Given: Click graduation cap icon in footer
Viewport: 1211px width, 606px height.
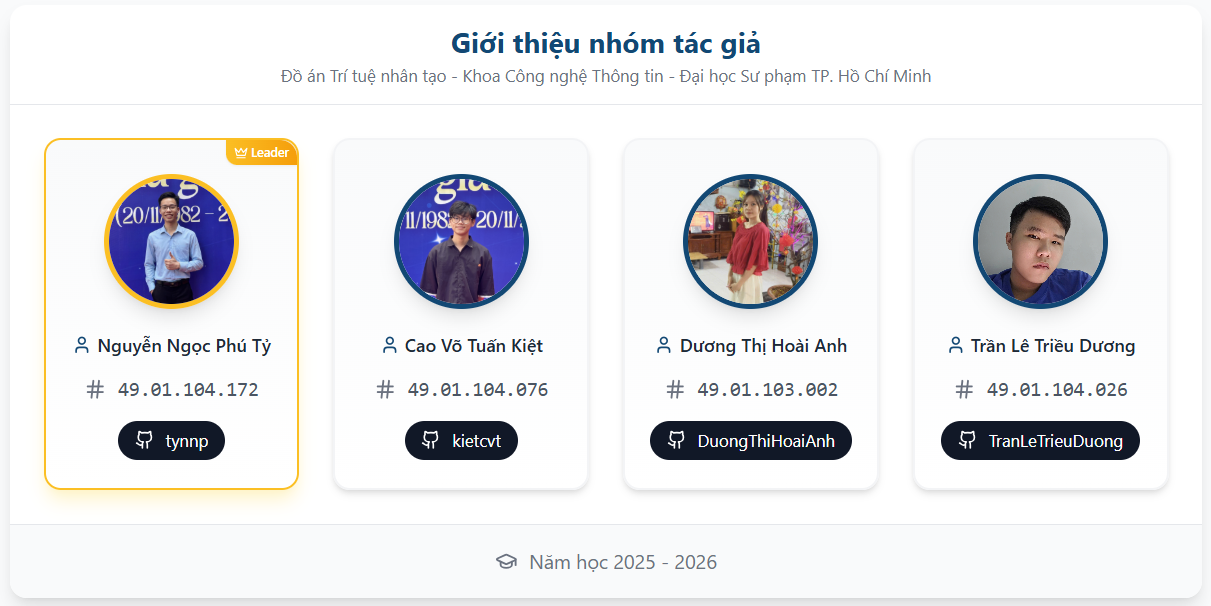Looking at the screenshot, I should pyautogui.click(x=506, y=562).
